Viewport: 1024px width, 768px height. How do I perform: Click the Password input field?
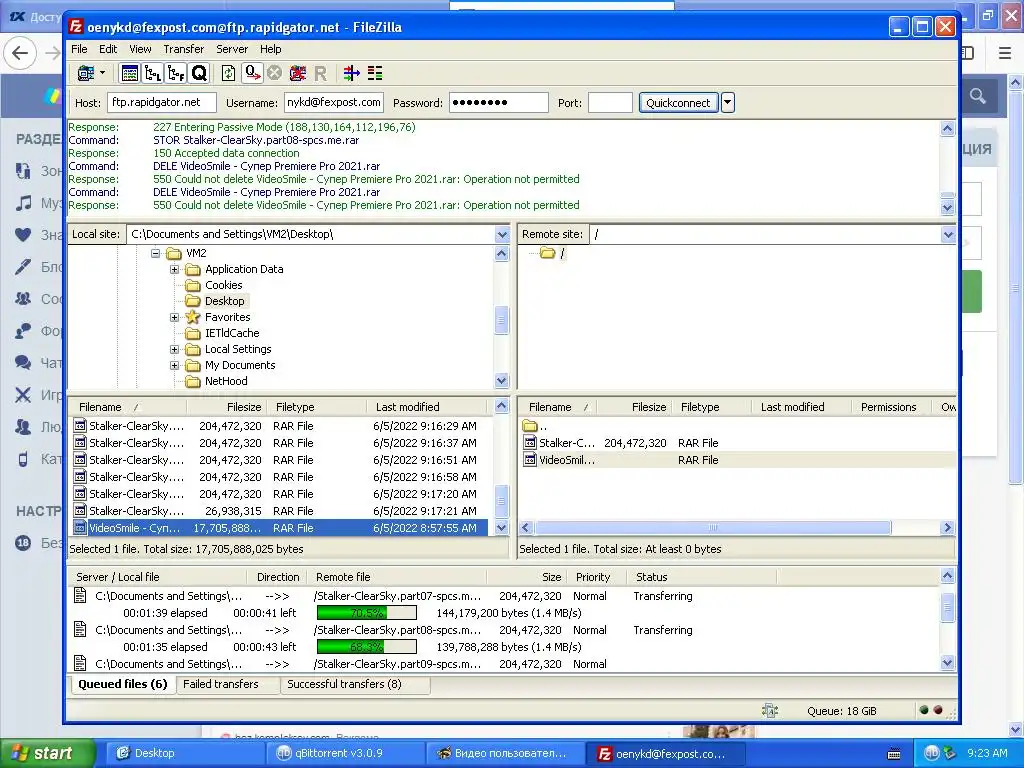pos(498,103)
